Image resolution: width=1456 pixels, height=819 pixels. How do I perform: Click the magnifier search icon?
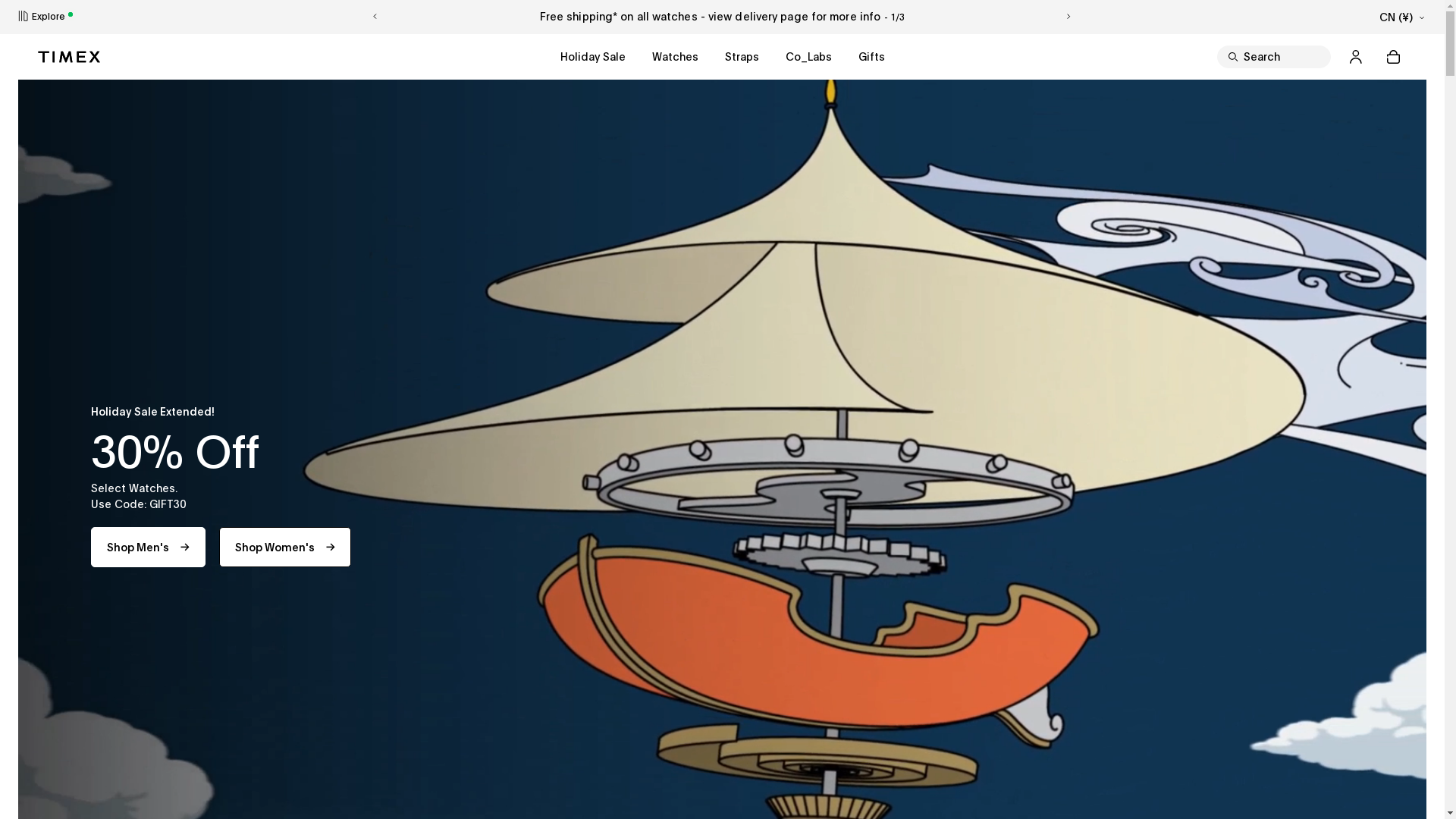[x=1232, y=57]
